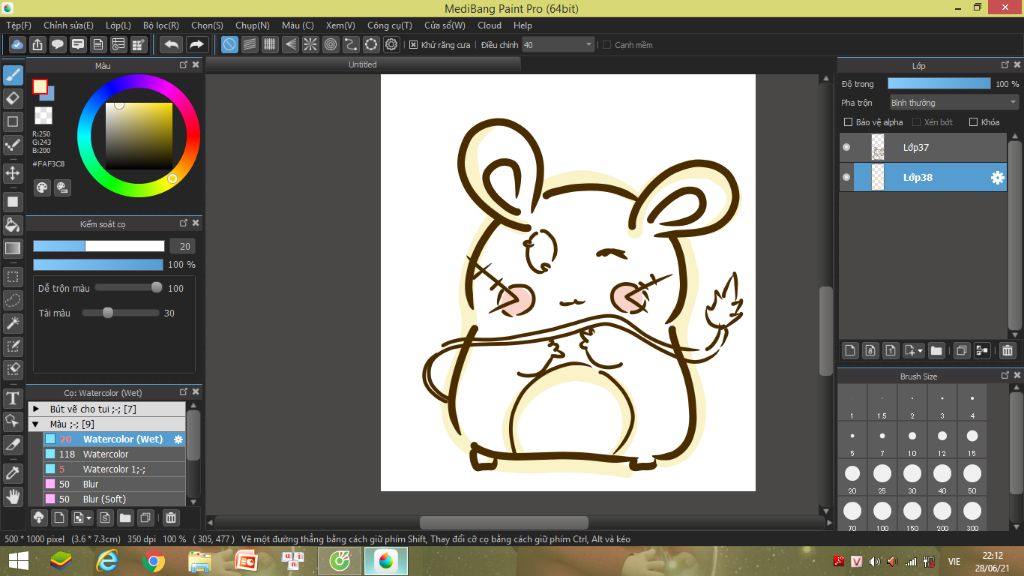This screenshot has height=576, width=1024.
Task: Open the Chỉnh sửa(E) menu
Action: 69,25
